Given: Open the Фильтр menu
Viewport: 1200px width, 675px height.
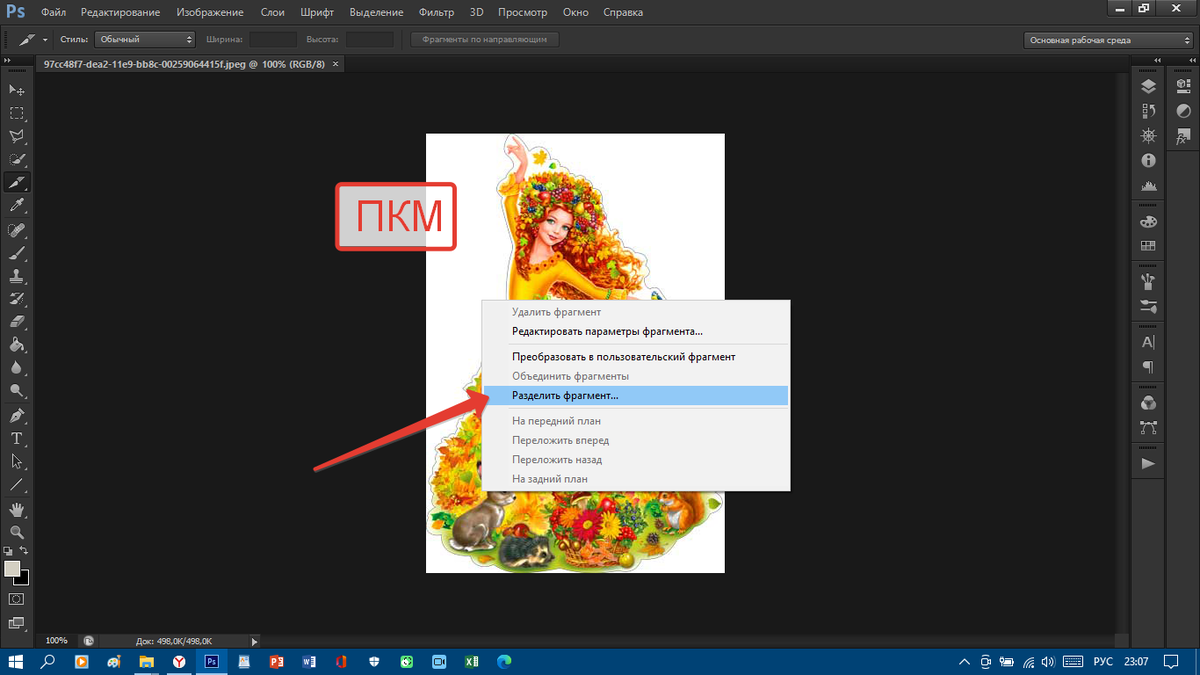Looking at the screenshot, I should (436, 13).
